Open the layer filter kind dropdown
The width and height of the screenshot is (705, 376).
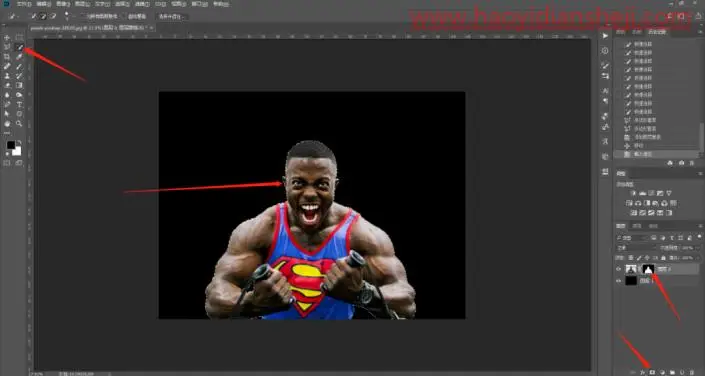click(x=632, y=237)
